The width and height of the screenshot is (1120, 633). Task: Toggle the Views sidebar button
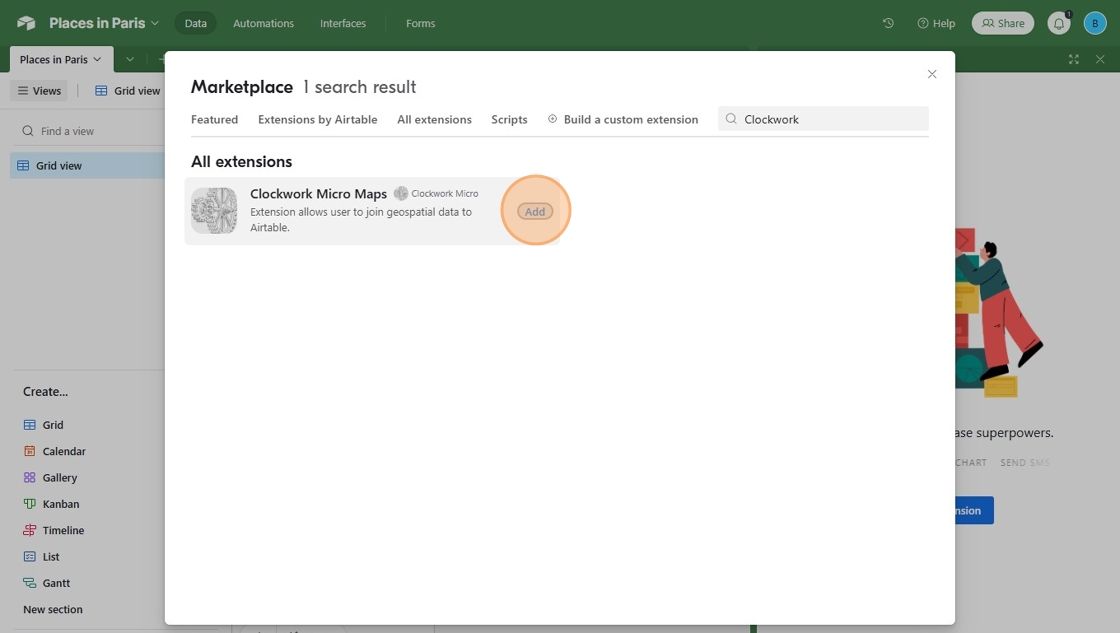tap(39, 91)
